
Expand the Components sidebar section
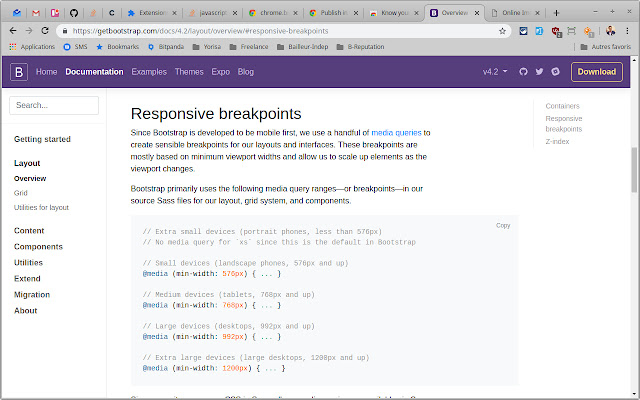(38, 247)
